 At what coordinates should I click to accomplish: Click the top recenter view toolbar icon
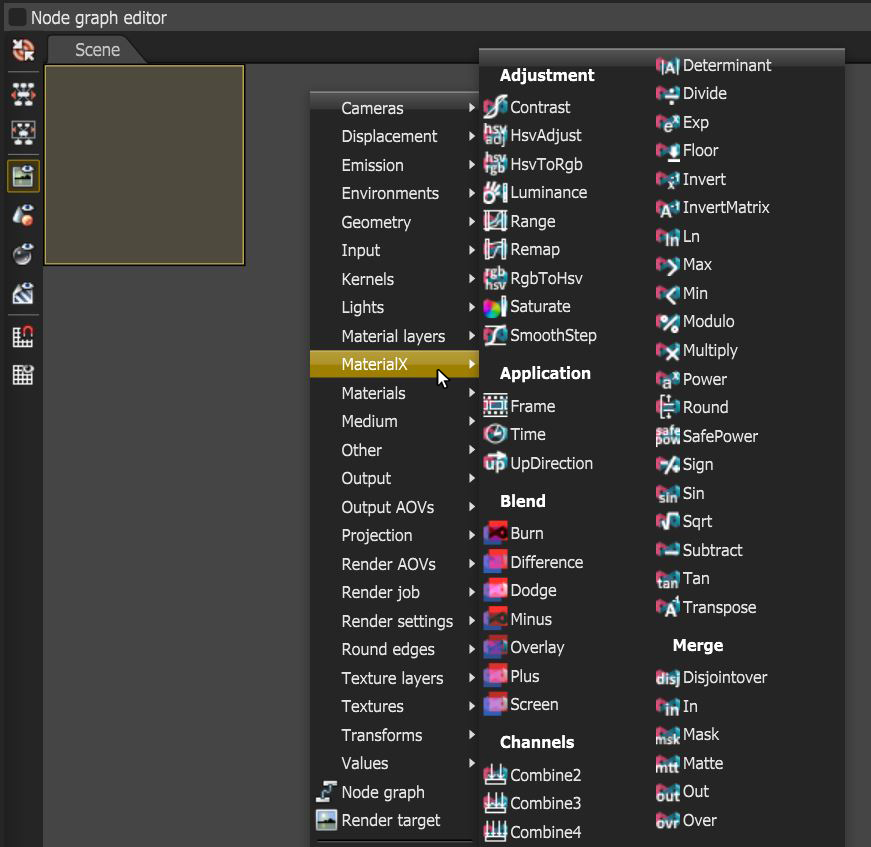[23, 50]
